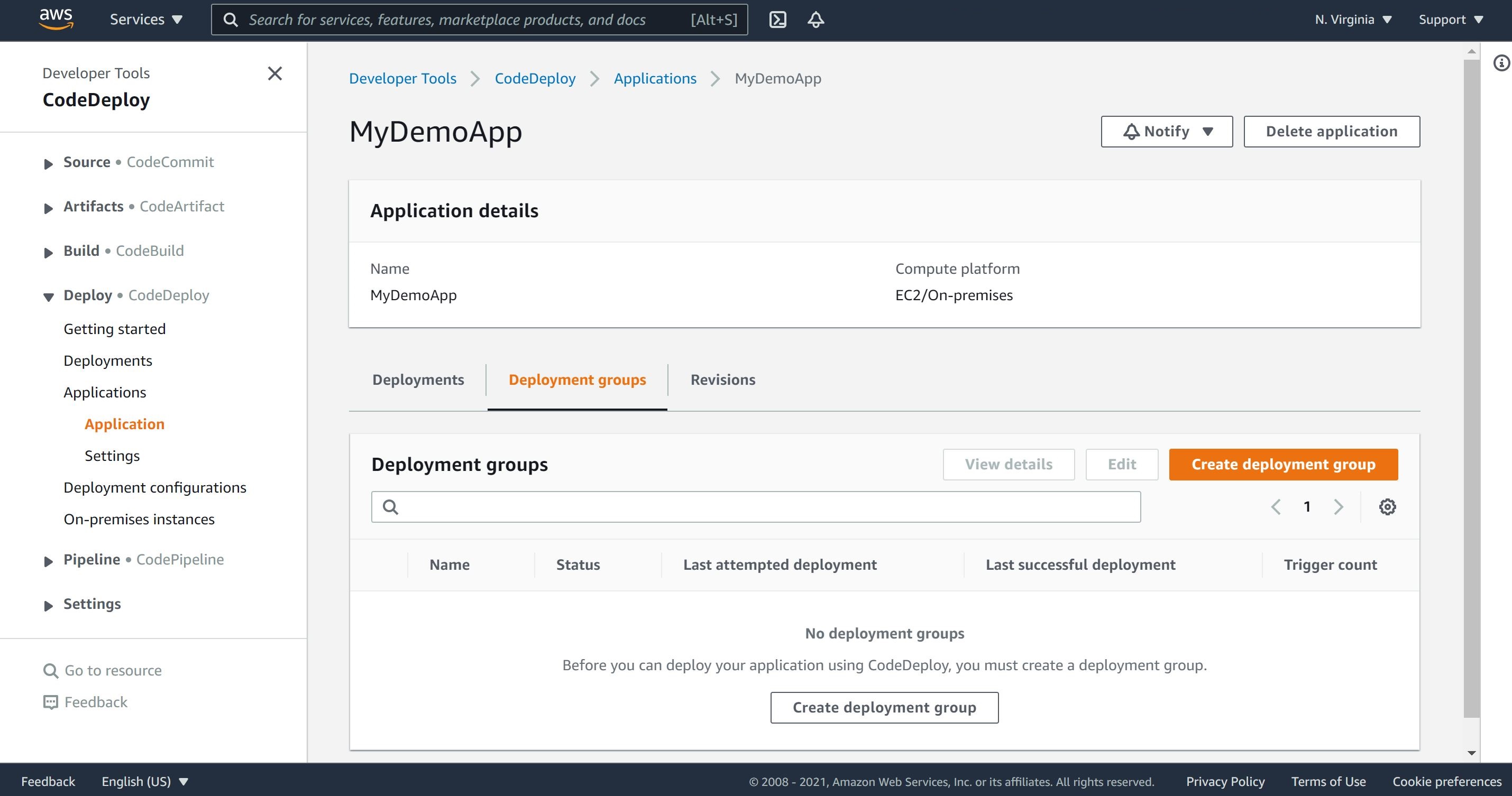
Task: Click the Last attempted deployment column header
Action: [x=780, y=565]
